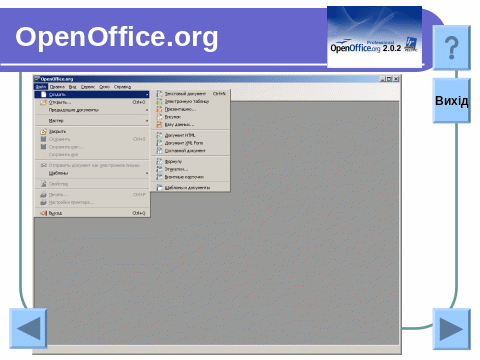The image size is (480, 360).
Task: Maximize the OpenOffice.org window
Action: pyautogui.click(x=389, y=79)
